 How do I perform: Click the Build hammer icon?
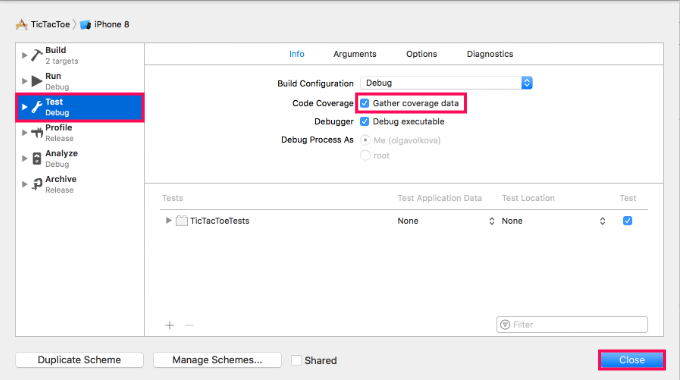coord(37,55)
